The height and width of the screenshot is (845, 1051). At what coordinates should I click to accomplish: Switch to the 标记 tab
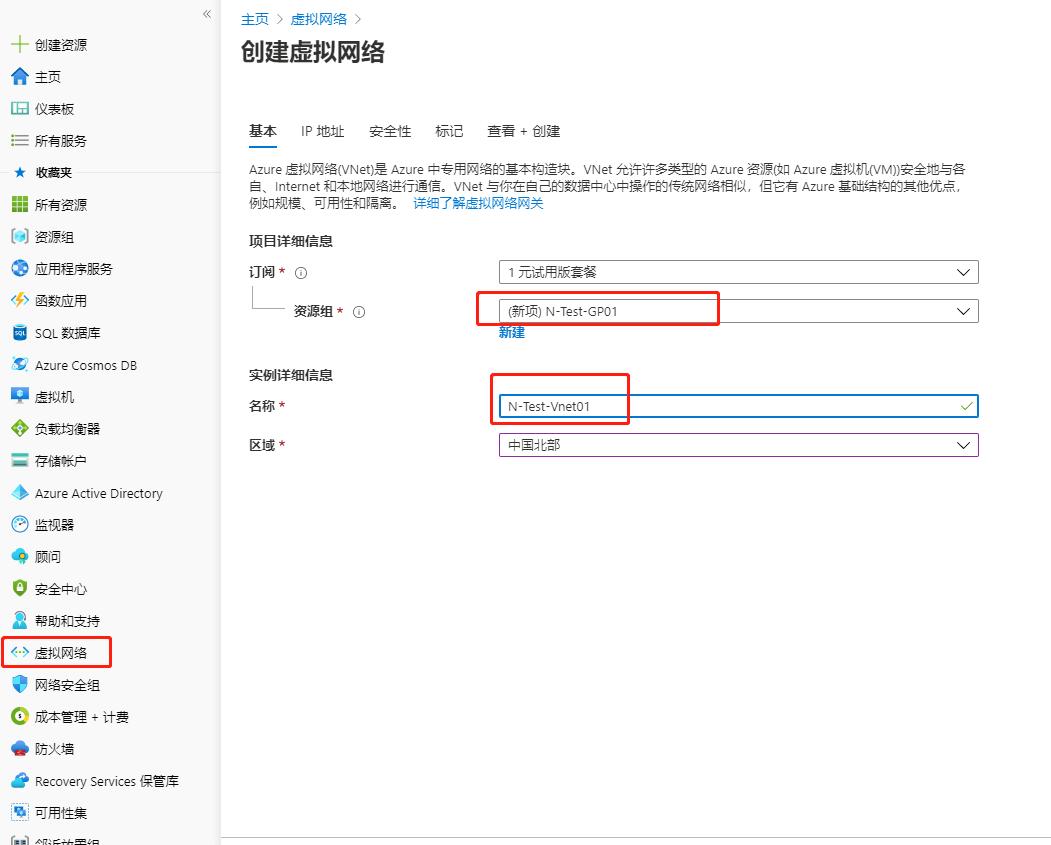pos(449,131)
